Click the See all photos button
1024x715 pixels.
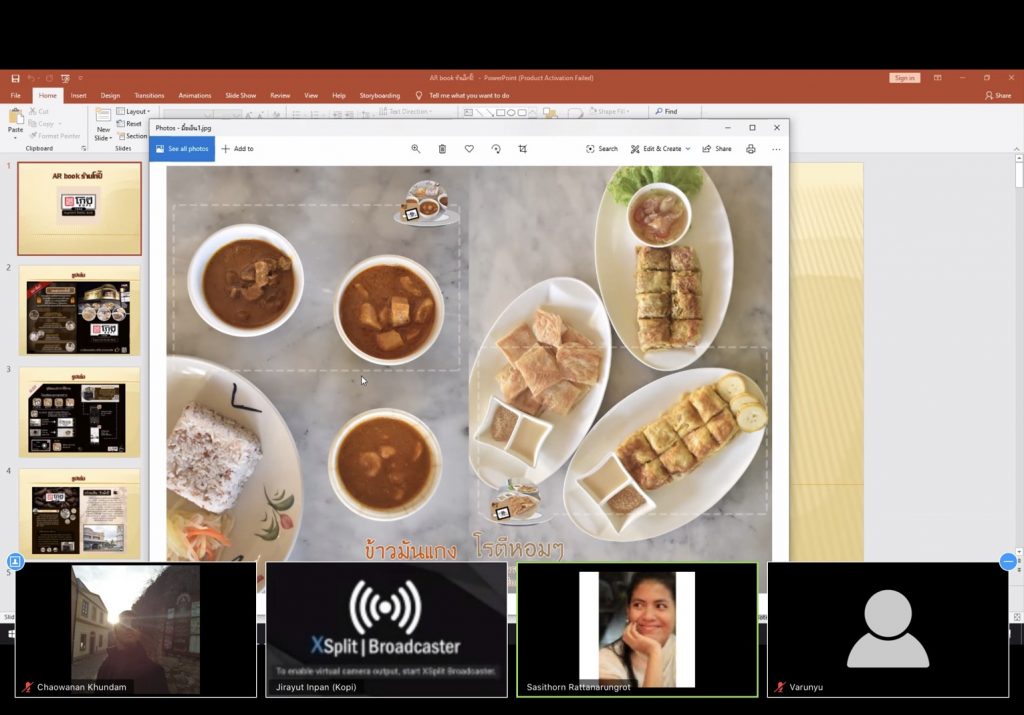[182, 149]
